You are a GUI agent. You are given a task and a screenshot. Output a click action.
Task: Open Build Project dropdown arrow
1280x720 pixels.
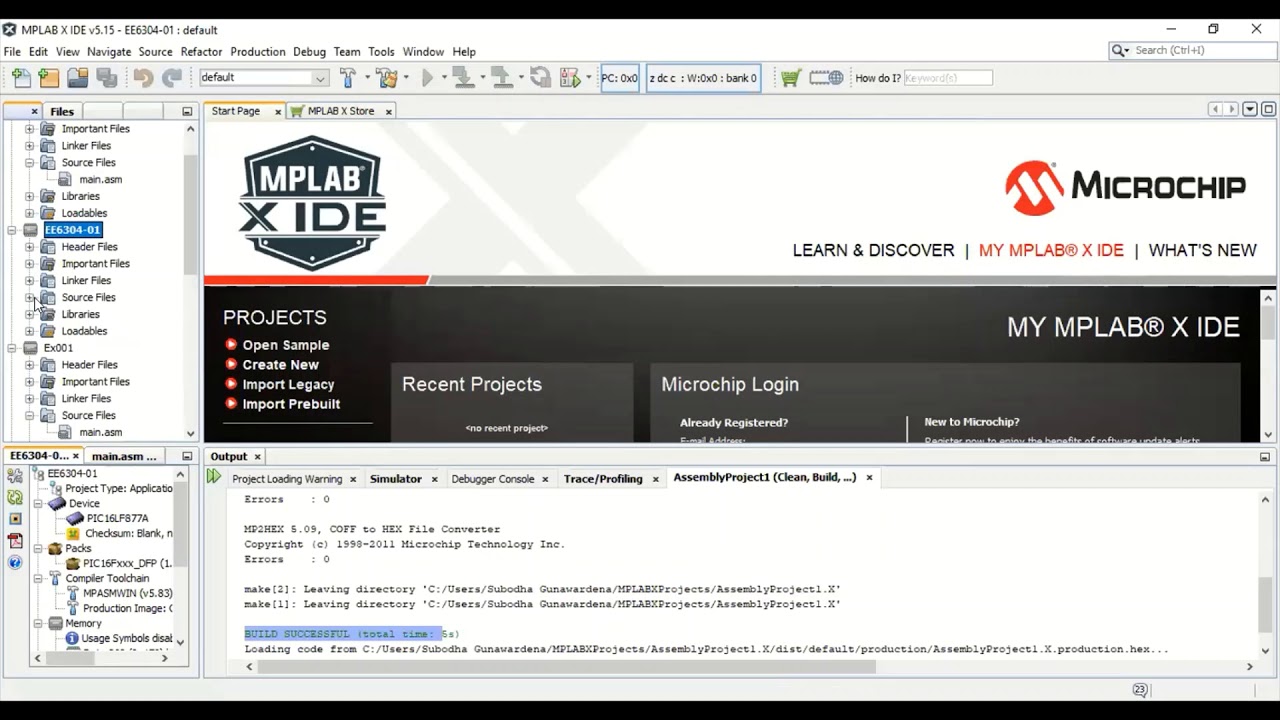(367, 78)
